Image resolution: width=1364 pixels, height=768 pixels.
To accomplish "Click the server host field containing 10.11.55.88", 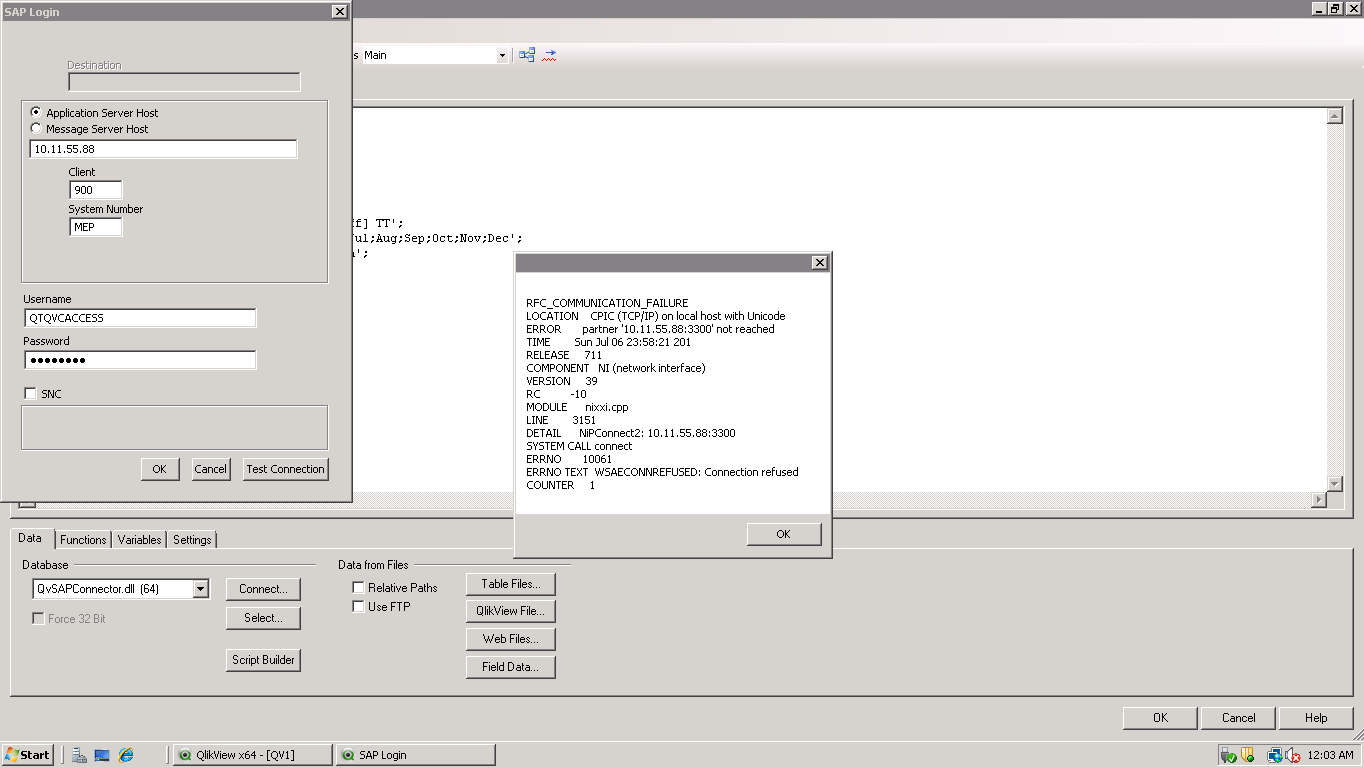I will pos(163,149).
